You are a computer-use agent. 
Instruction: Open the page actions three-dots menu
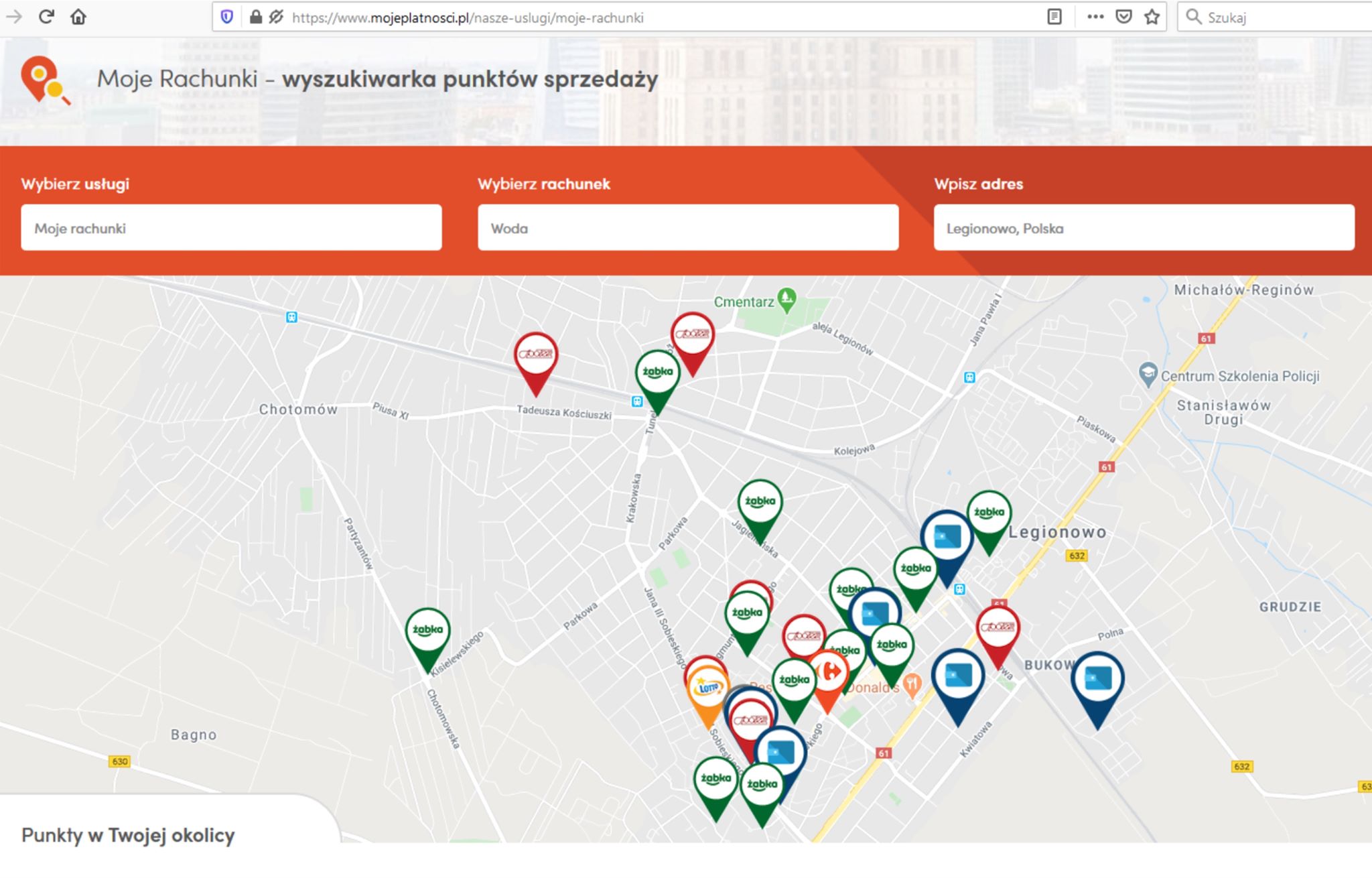[x=1095, y=17]
